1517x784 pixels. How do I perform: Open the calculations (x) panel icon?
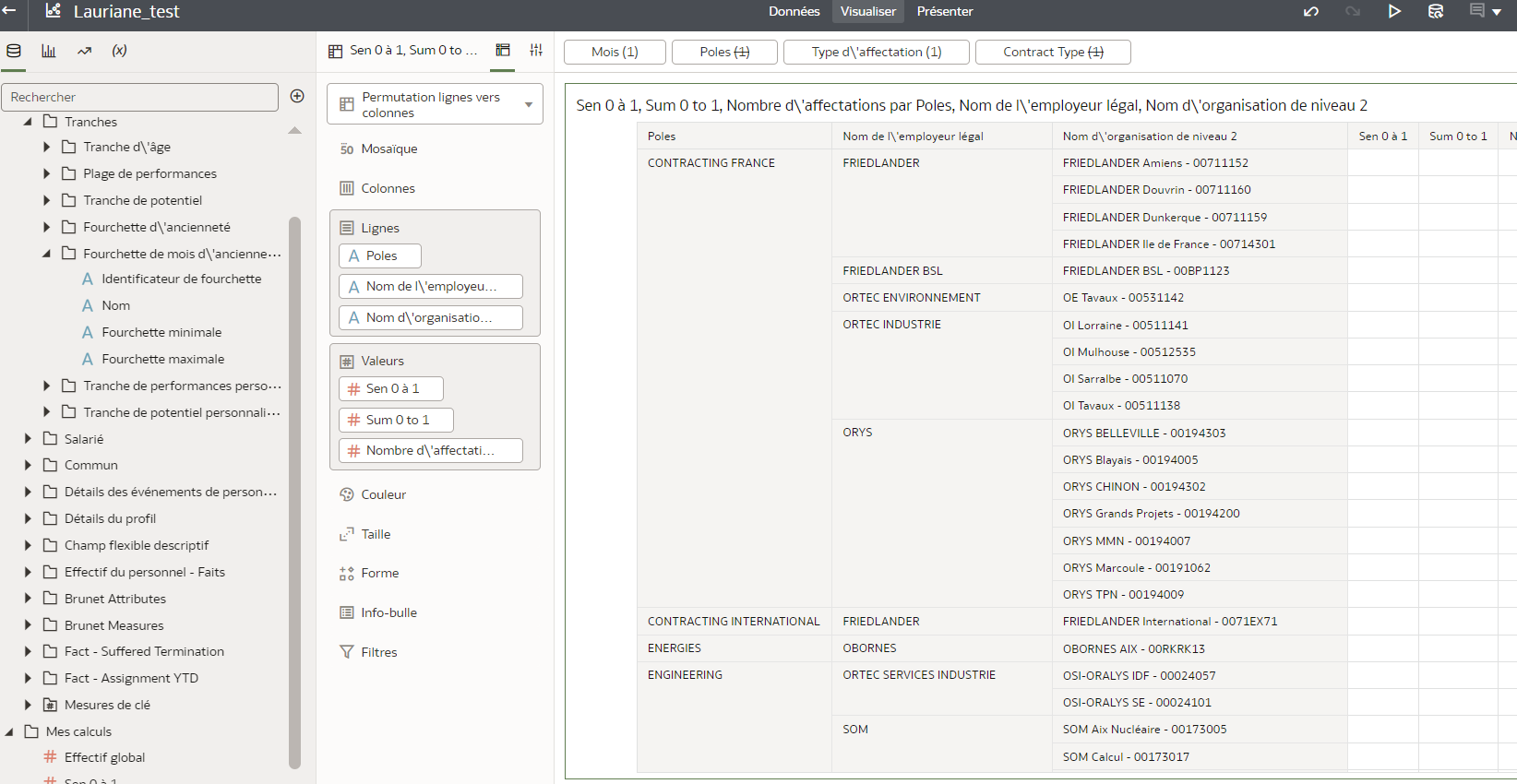point(120,51)
